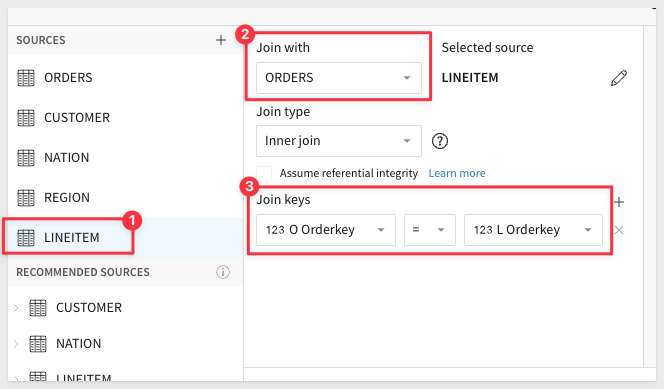Screen dimensions: 664x389
Task: Select the NATION source in Sources
Action: pos(125,157)
